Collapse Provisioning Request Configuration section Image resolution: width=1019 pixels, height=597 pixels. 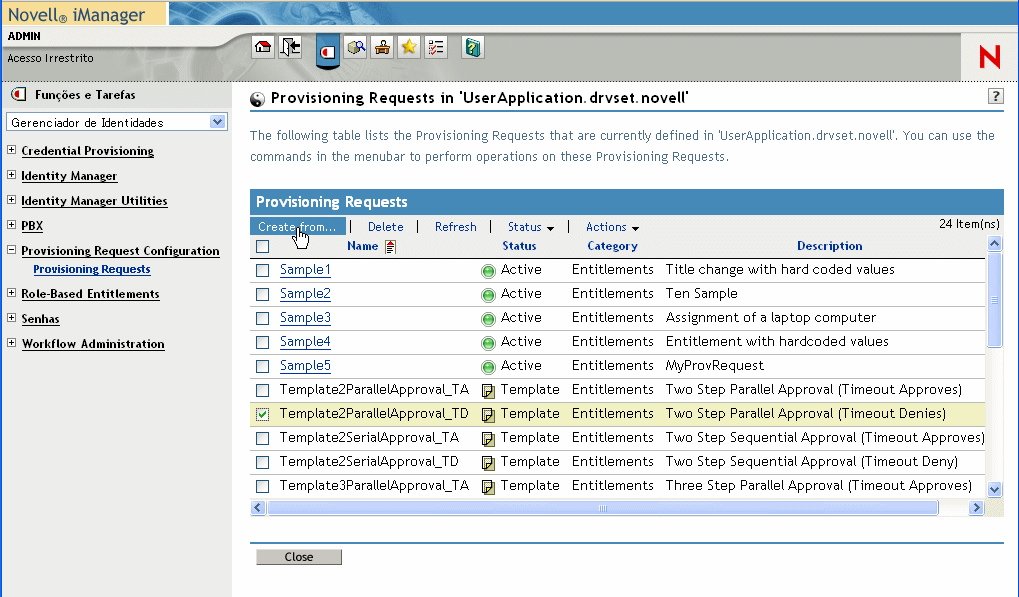click(x=12, y=251)
